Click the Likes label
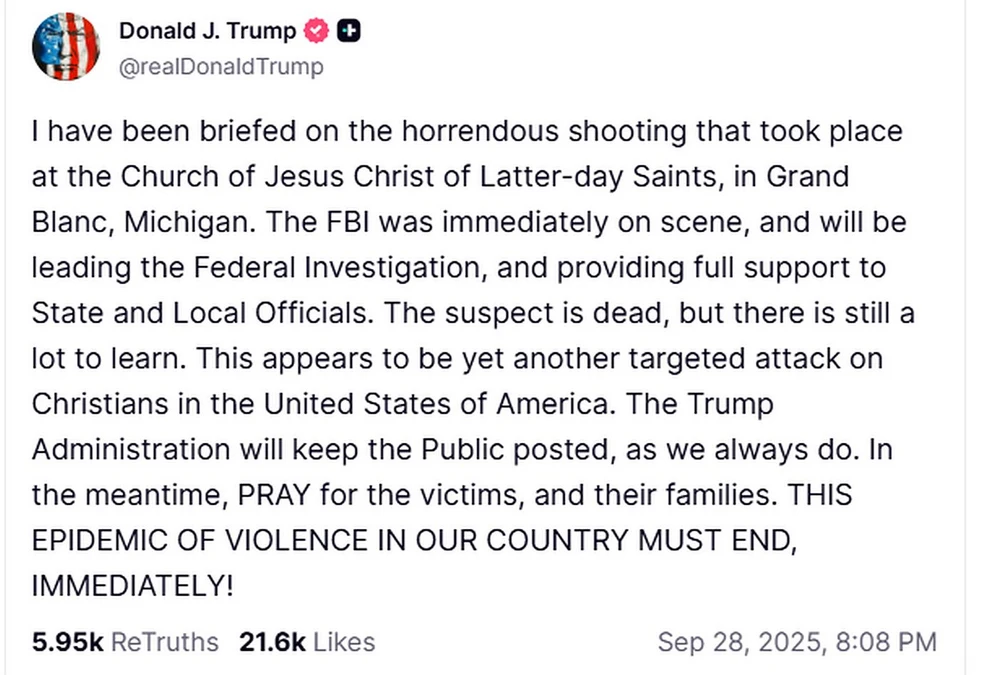990x675 pixels. pos(344,641)
